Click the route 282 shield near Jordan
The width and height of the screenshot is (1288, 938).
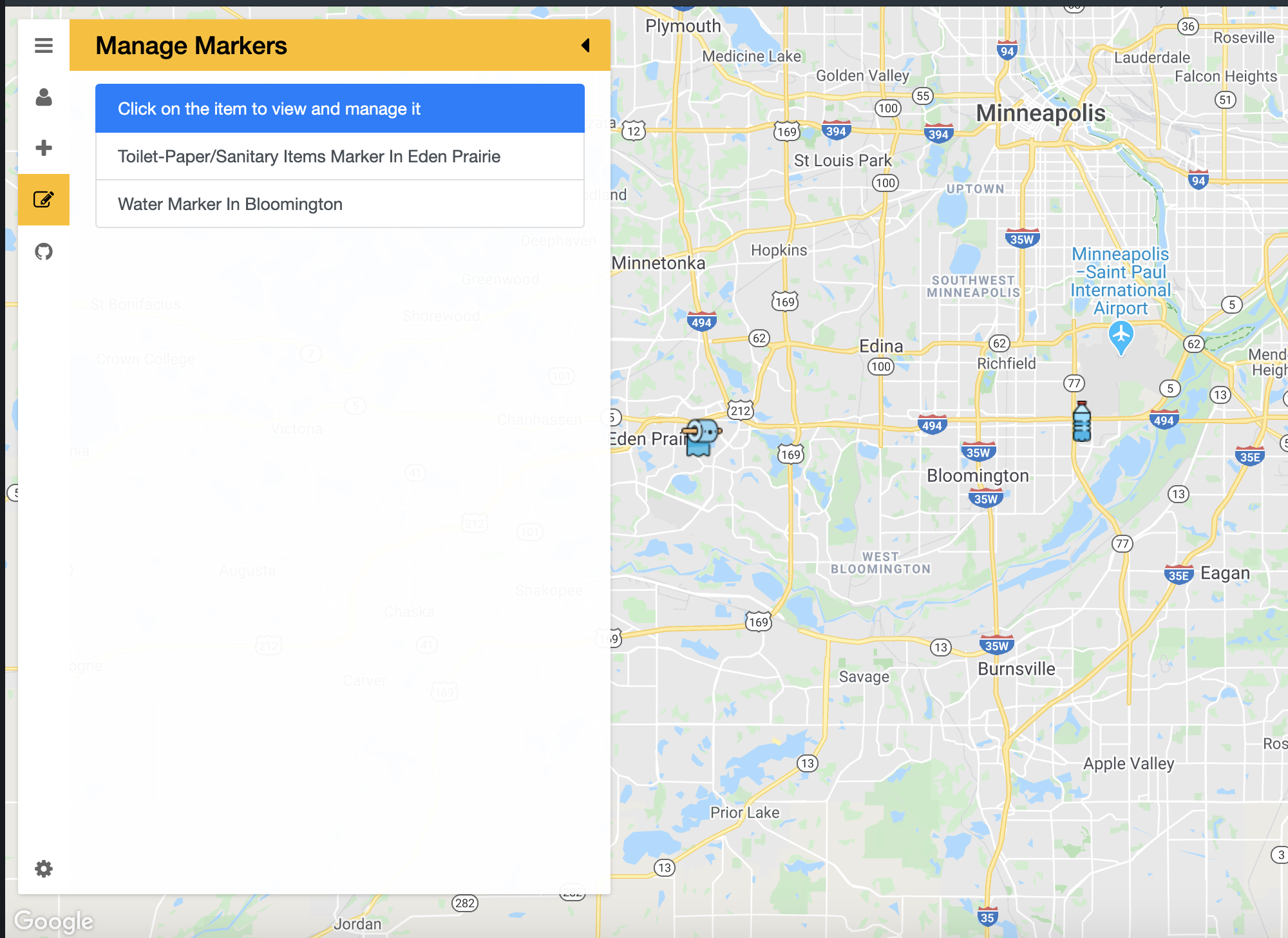(464, 903)
